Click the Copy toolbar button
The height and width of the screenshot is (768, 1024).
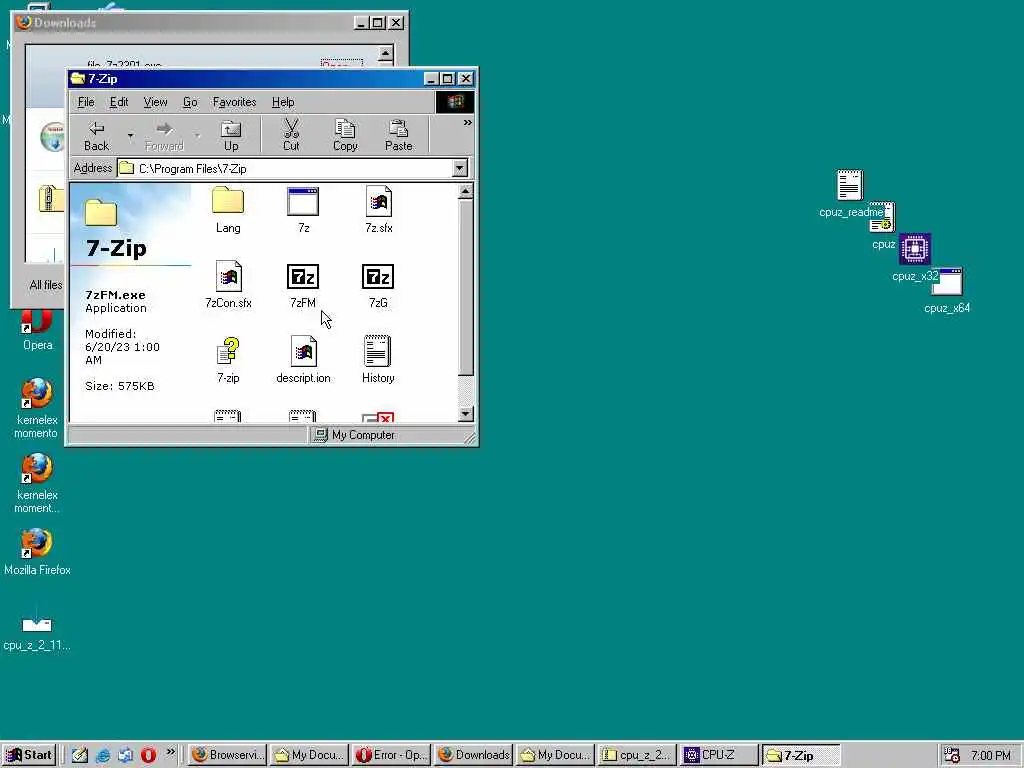coord(345,136)
